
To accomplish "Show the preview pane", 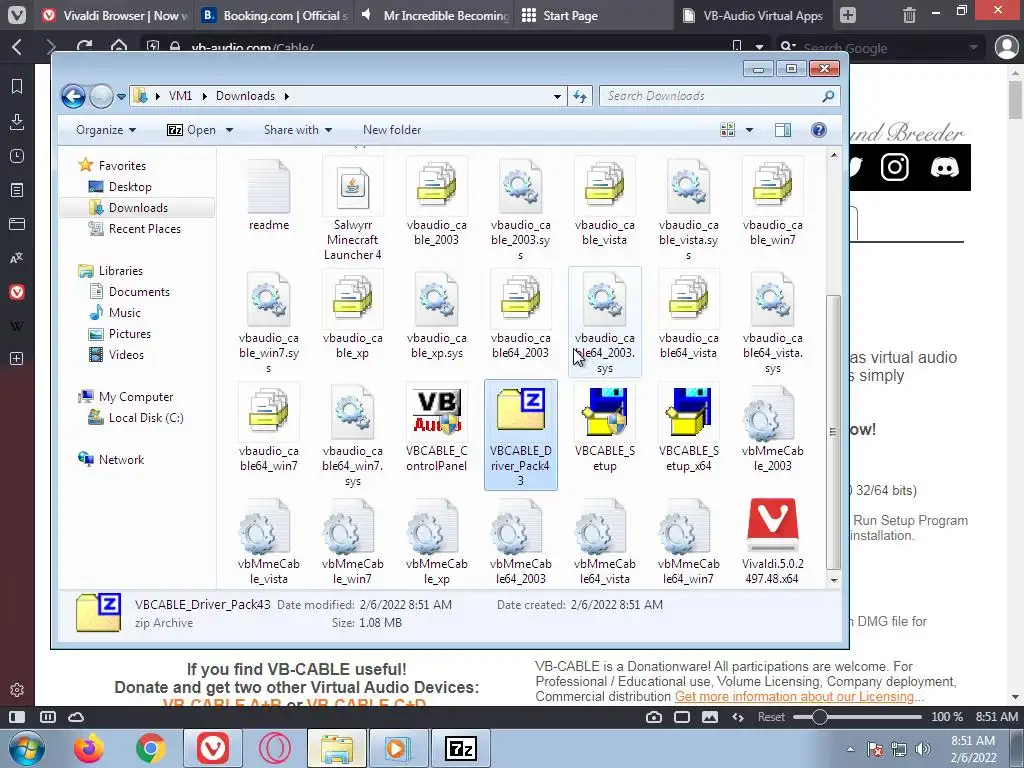I will point(782,130).
